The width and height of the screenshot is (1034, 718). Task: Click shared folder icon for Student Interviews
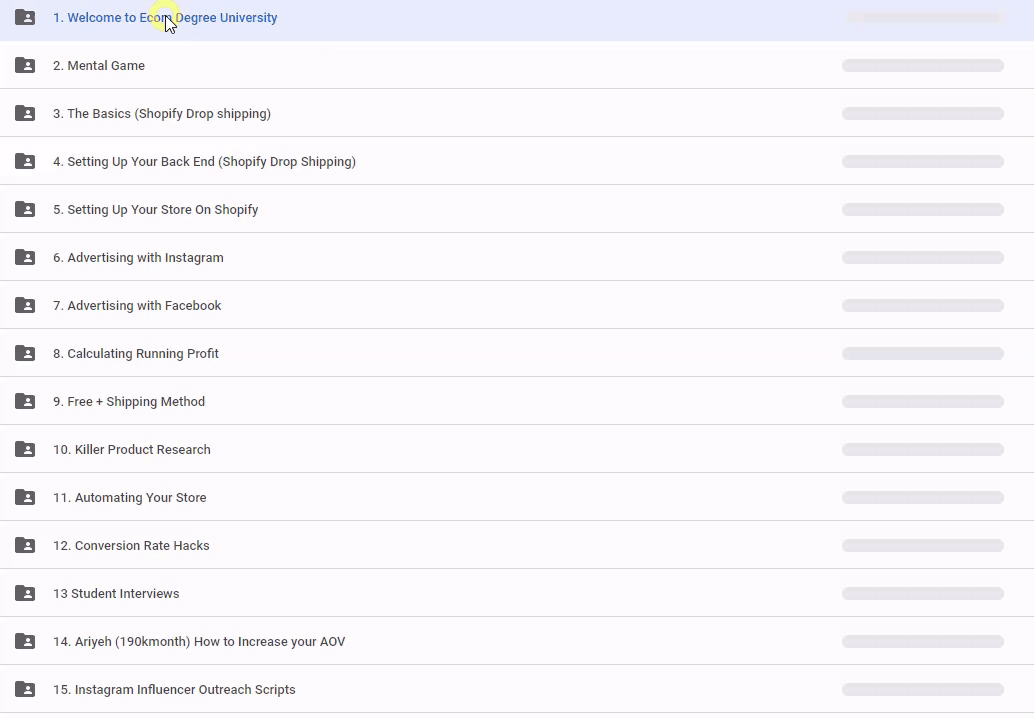tap(25, 594)
